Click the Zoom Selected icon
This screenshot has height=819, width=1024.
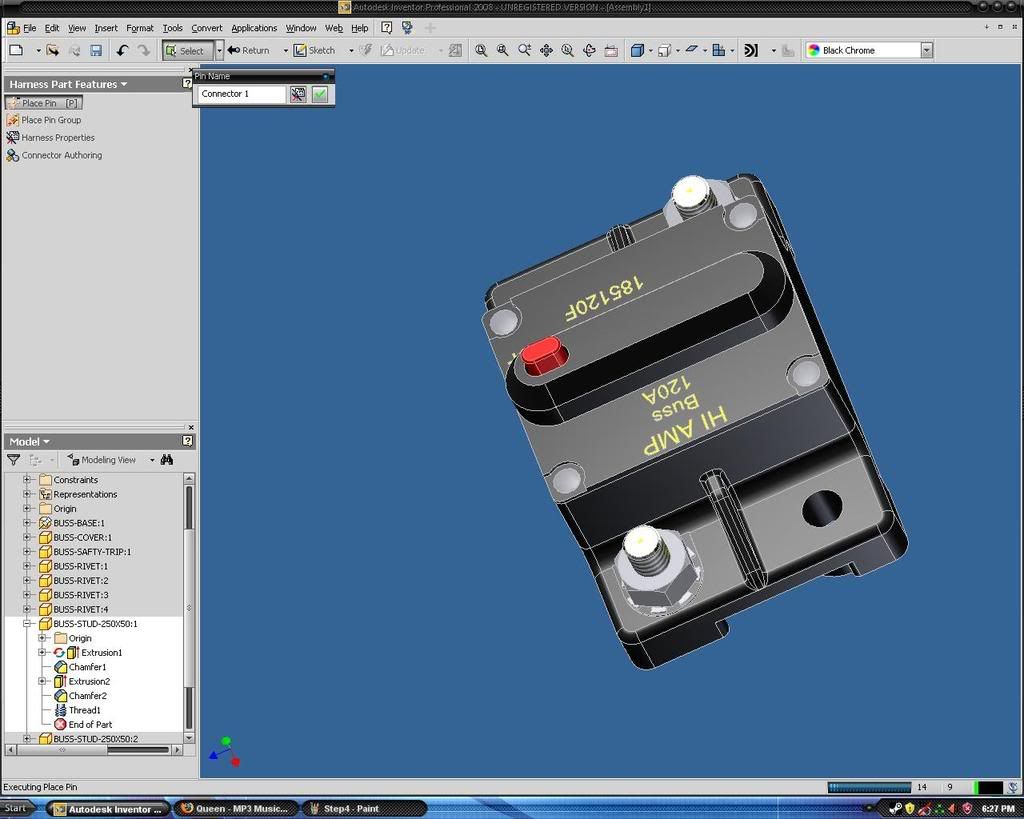(568, 50)
